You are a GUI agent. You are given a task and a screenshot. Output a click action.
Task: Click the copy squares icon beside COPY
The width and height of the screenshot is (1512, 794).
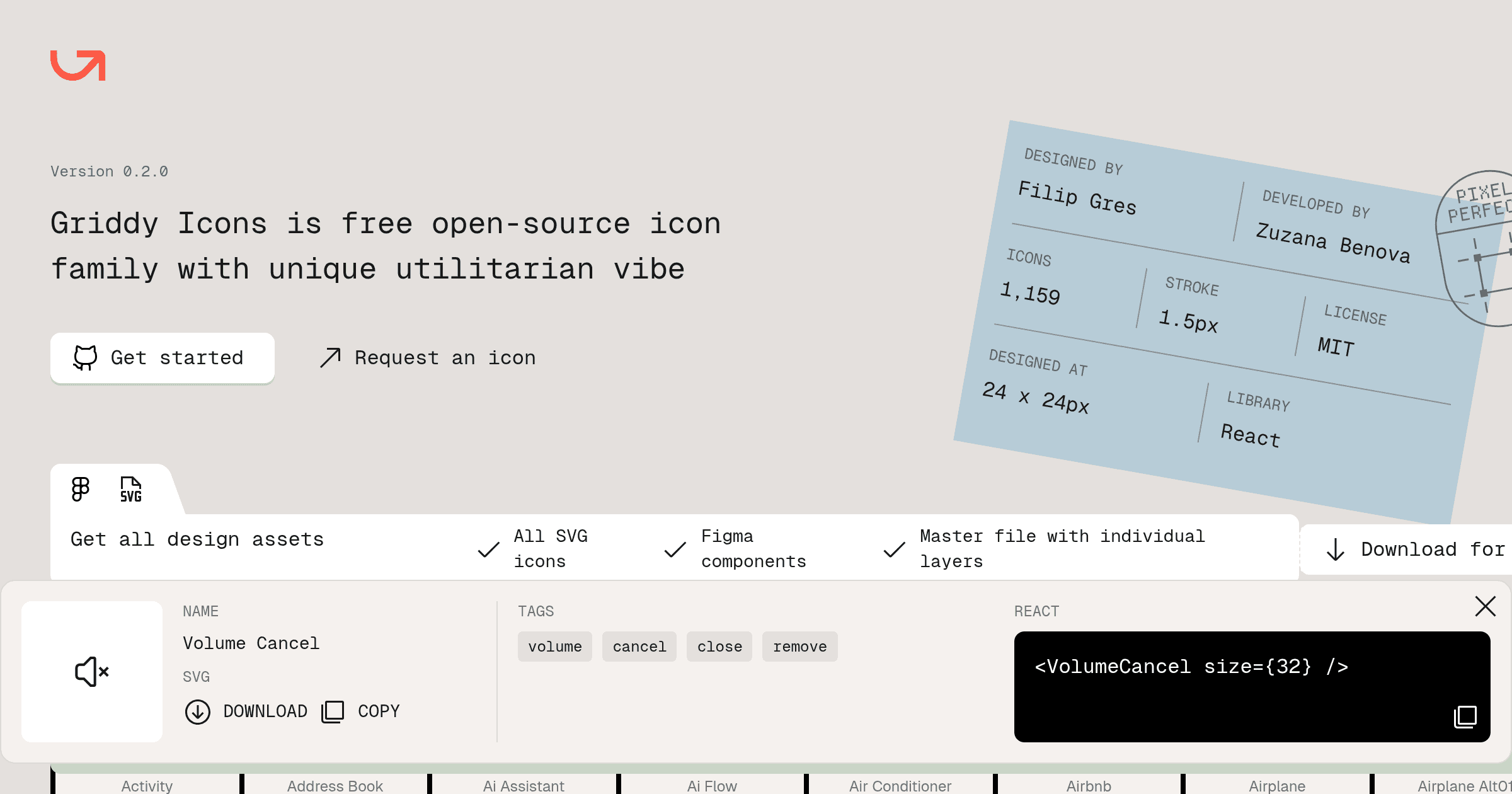coord(333,711)
